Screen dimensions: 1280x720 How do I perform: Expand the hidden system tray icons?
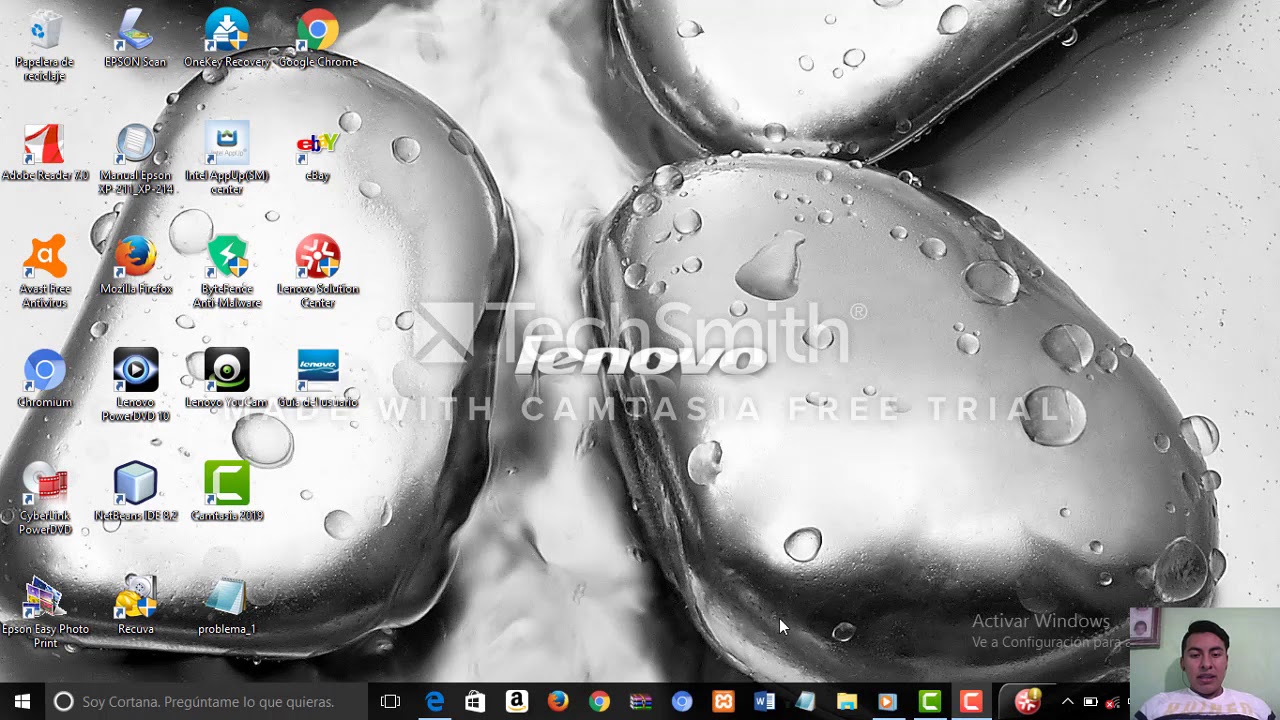(1067, 701)
